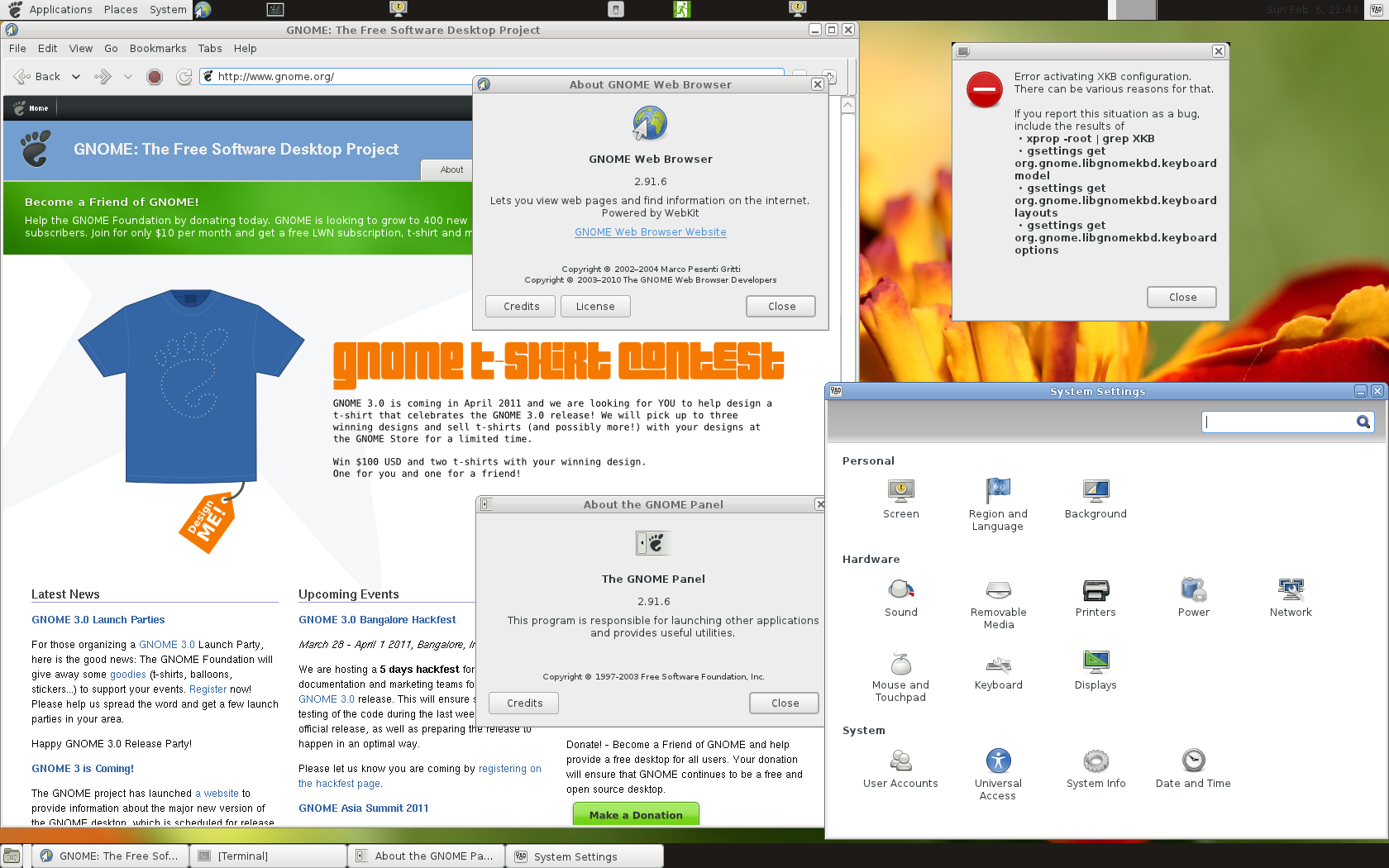The height and width of the screenshot is (868, 1389).
Task: Open the GNOME 3 is Coming! link
Action: click(83, 769)
